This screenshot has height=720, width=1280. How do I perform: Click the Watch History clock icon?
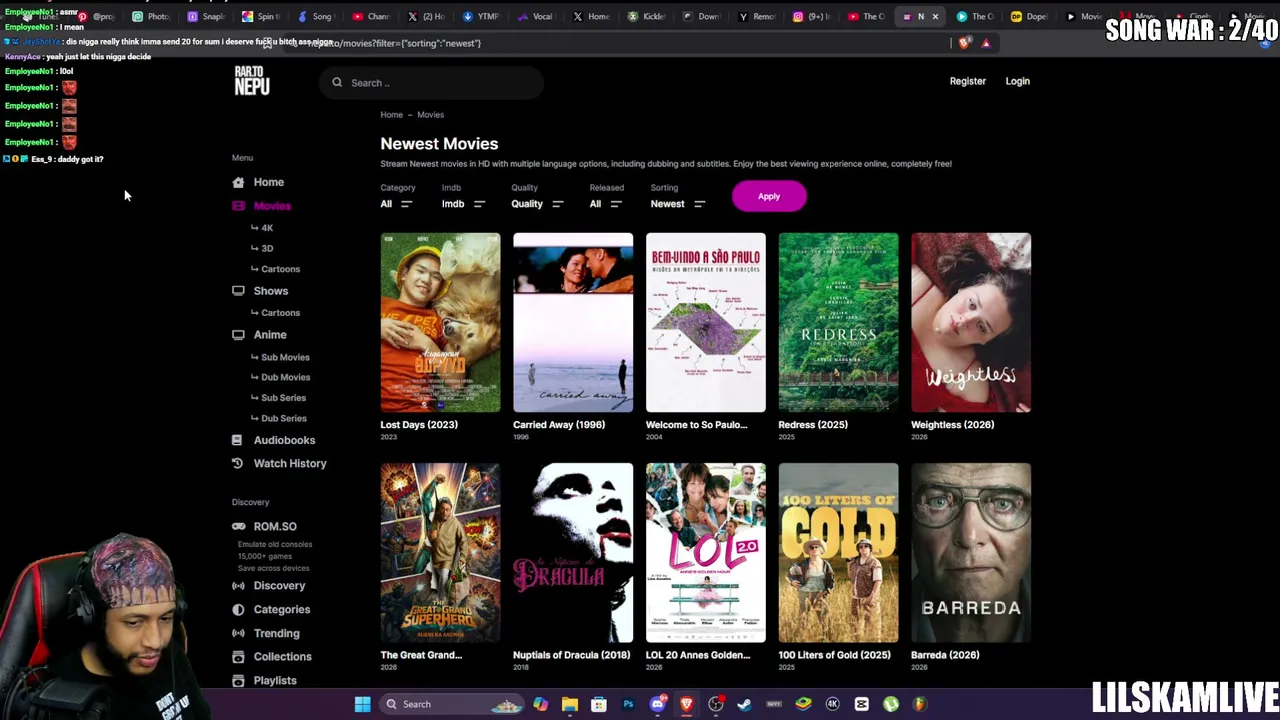tap(237, 463)
